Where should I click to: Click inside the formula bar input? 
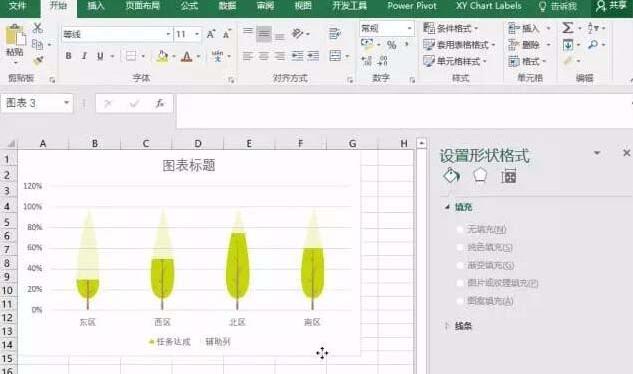[x=404, y=110]
